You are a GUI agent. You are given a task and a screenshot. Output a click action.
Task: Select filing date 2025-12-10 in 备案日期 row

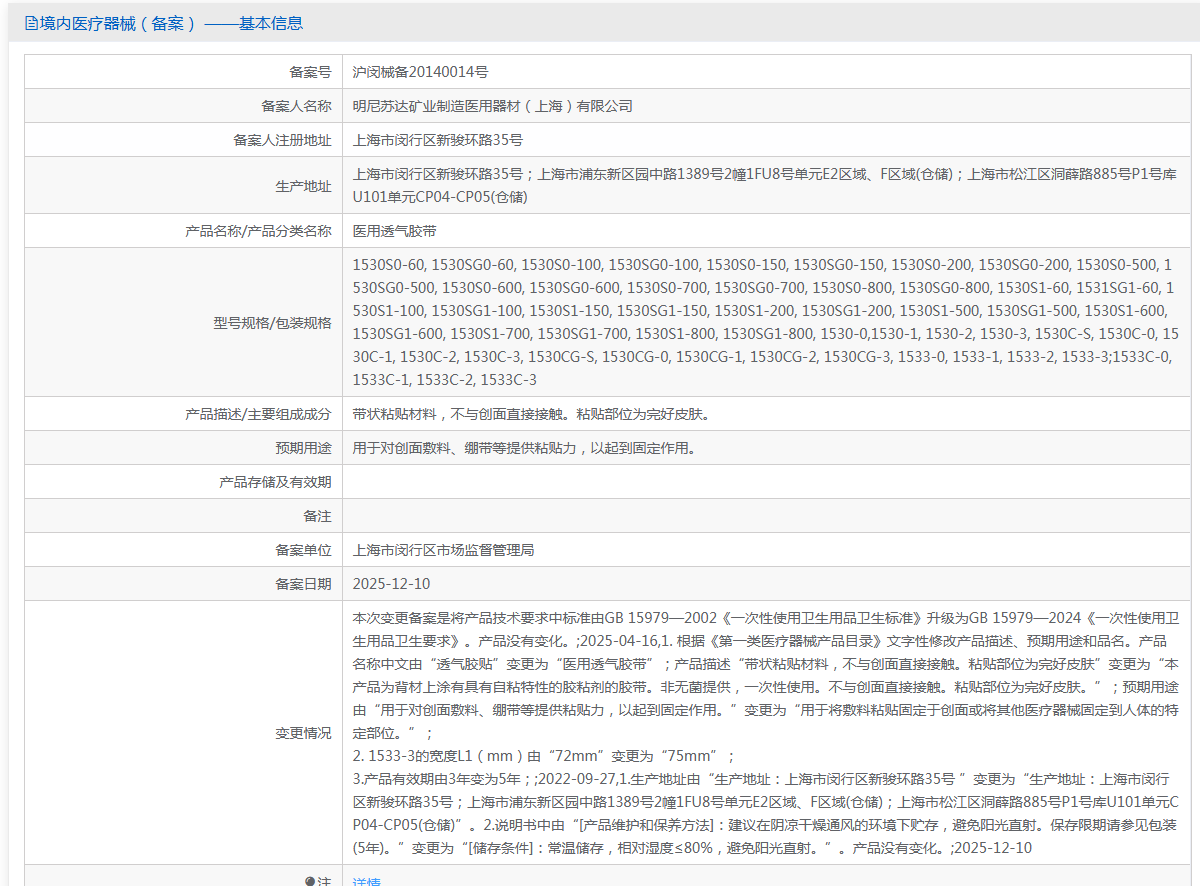point(392,584)
